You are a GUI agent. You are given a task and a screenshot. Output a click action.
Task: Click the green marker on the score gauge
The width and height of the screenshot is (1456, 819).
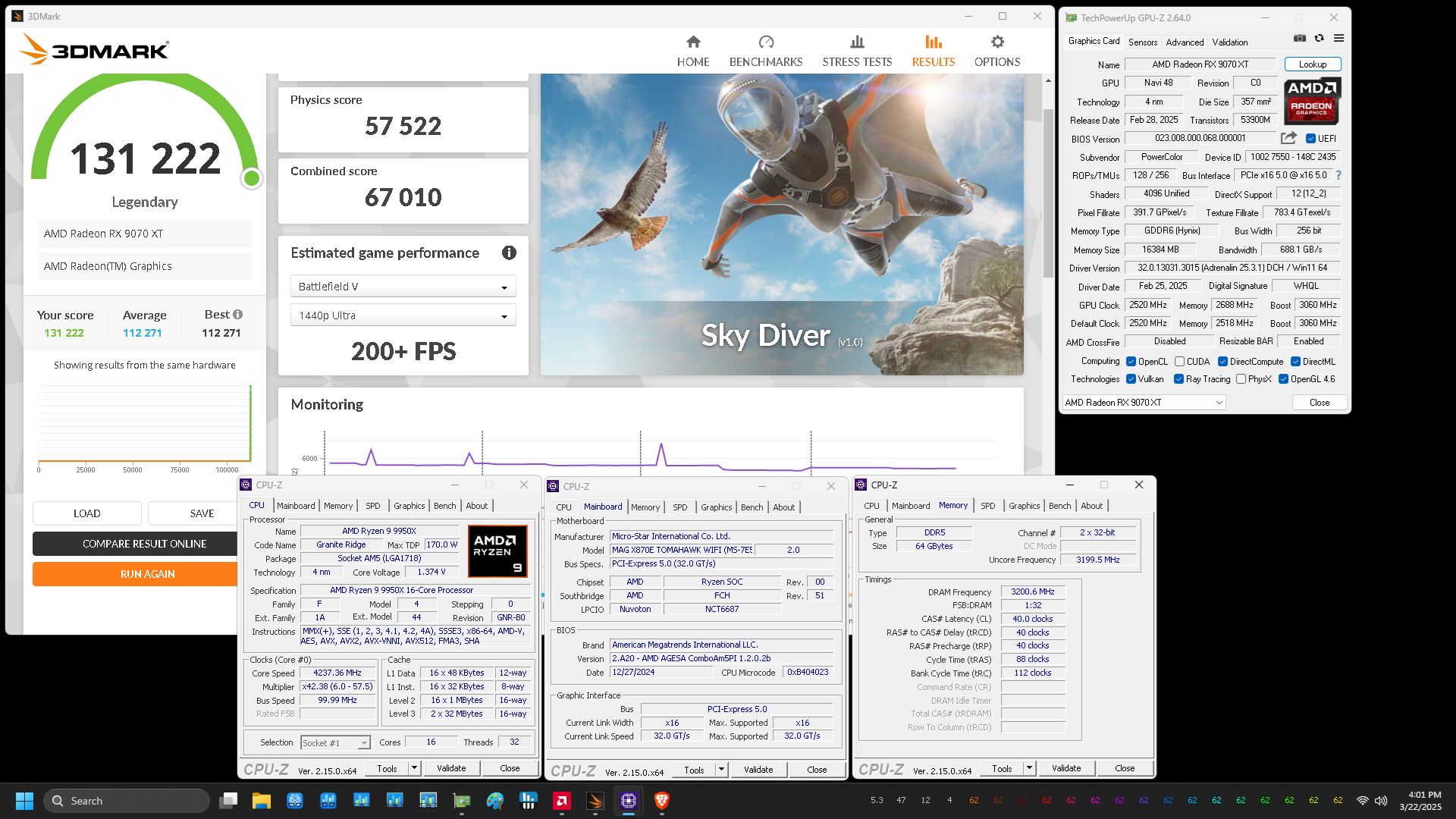coord(251,178)
